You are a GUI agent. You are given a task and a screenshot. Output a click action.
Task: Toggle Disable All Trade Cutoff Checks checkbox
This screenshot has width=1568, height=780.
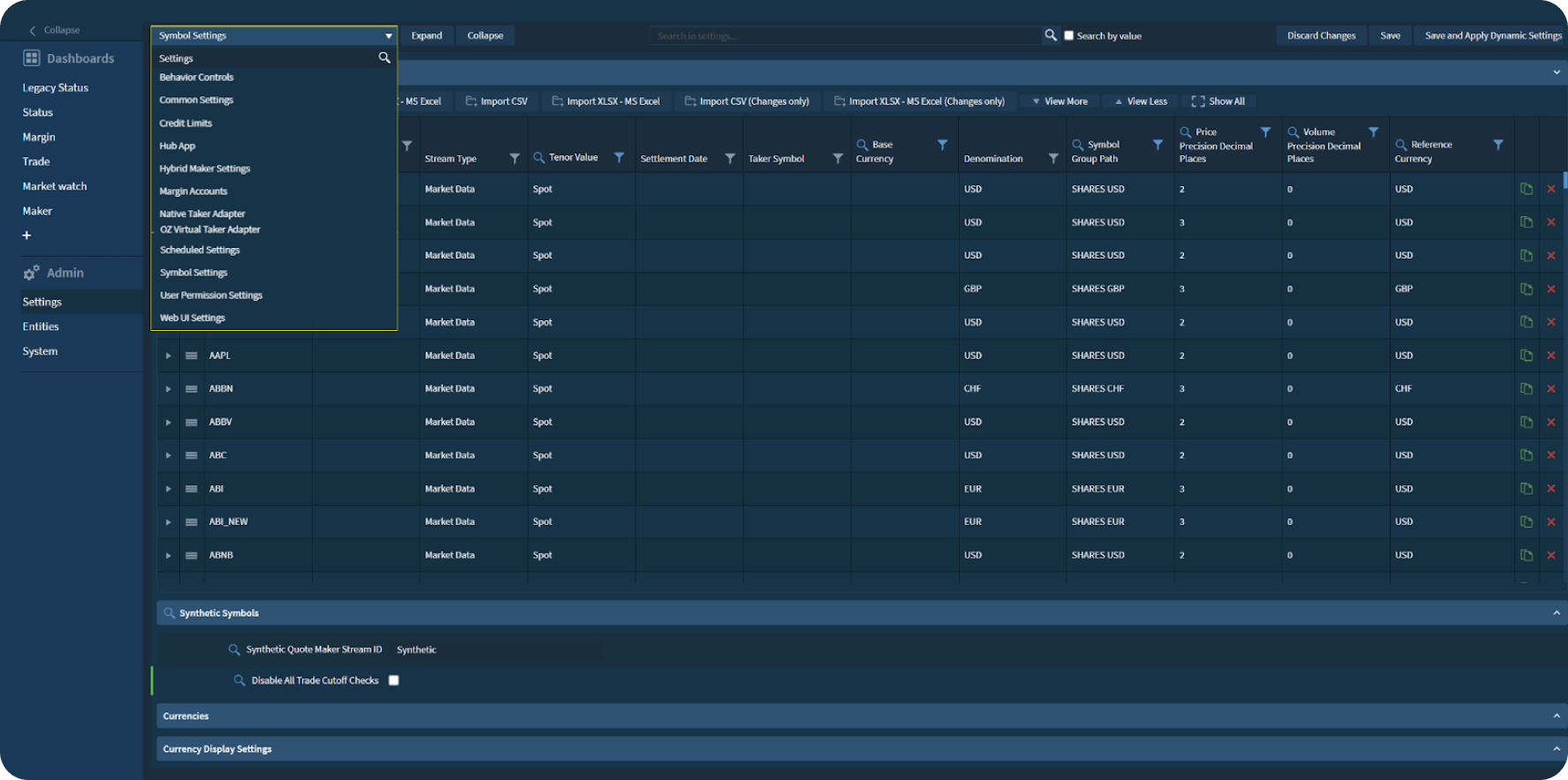pos(394,680)
